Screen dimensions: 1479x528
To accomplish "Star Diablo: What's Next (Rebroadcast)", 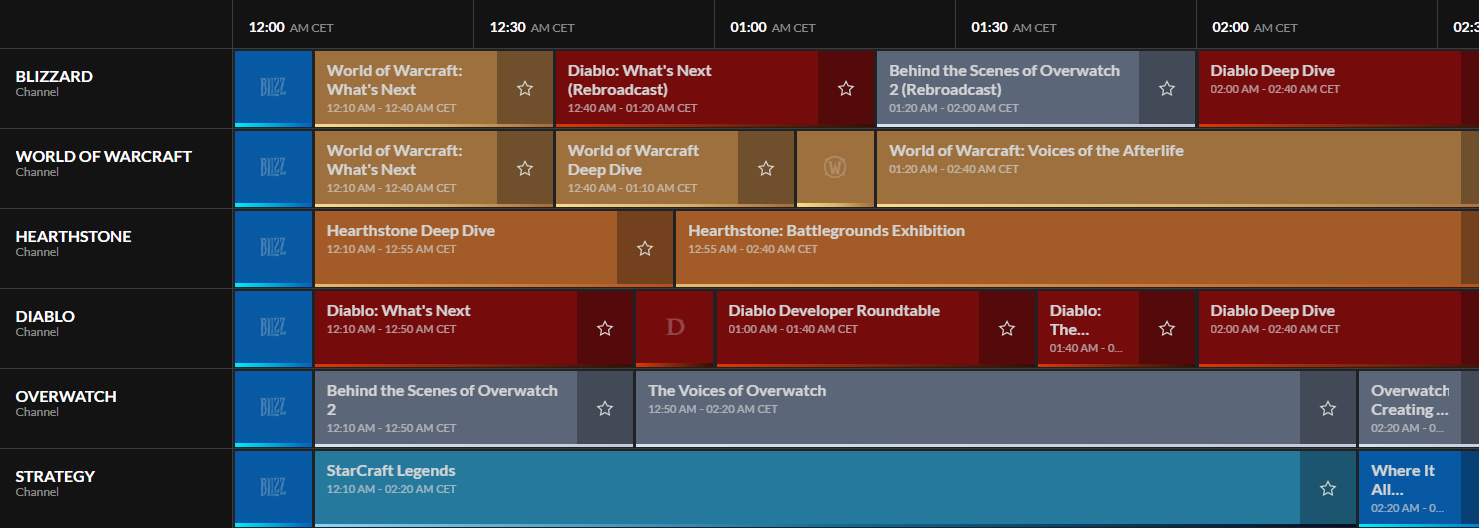I will click(846, 88).
